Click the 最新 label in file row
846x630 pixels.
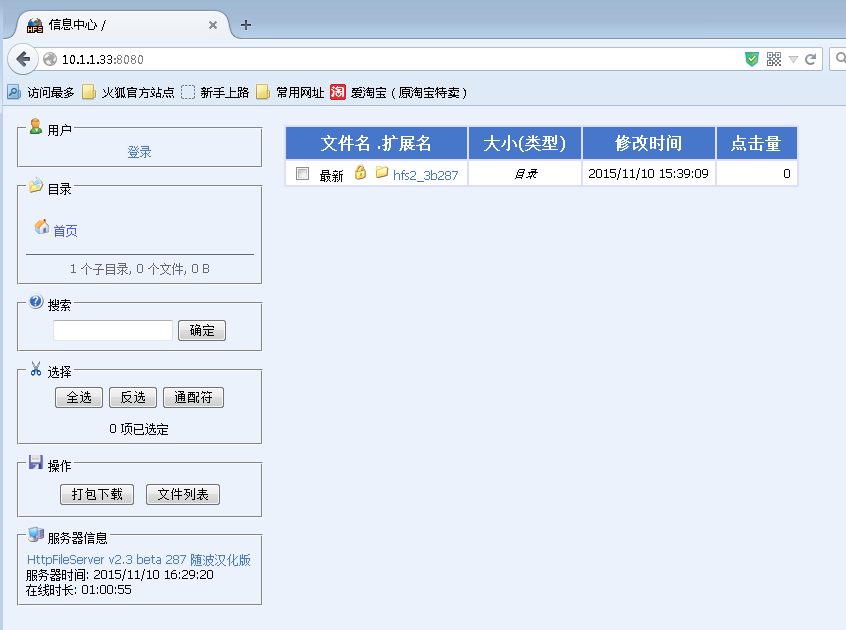point(331,176)
